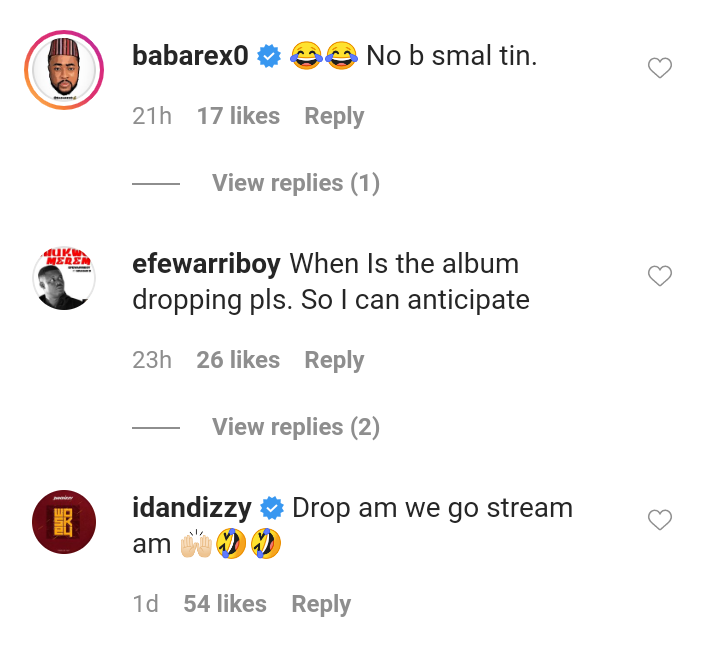Reply to idandizzy's comment
This screenshot has width=720, height=649.
[321, 604]
